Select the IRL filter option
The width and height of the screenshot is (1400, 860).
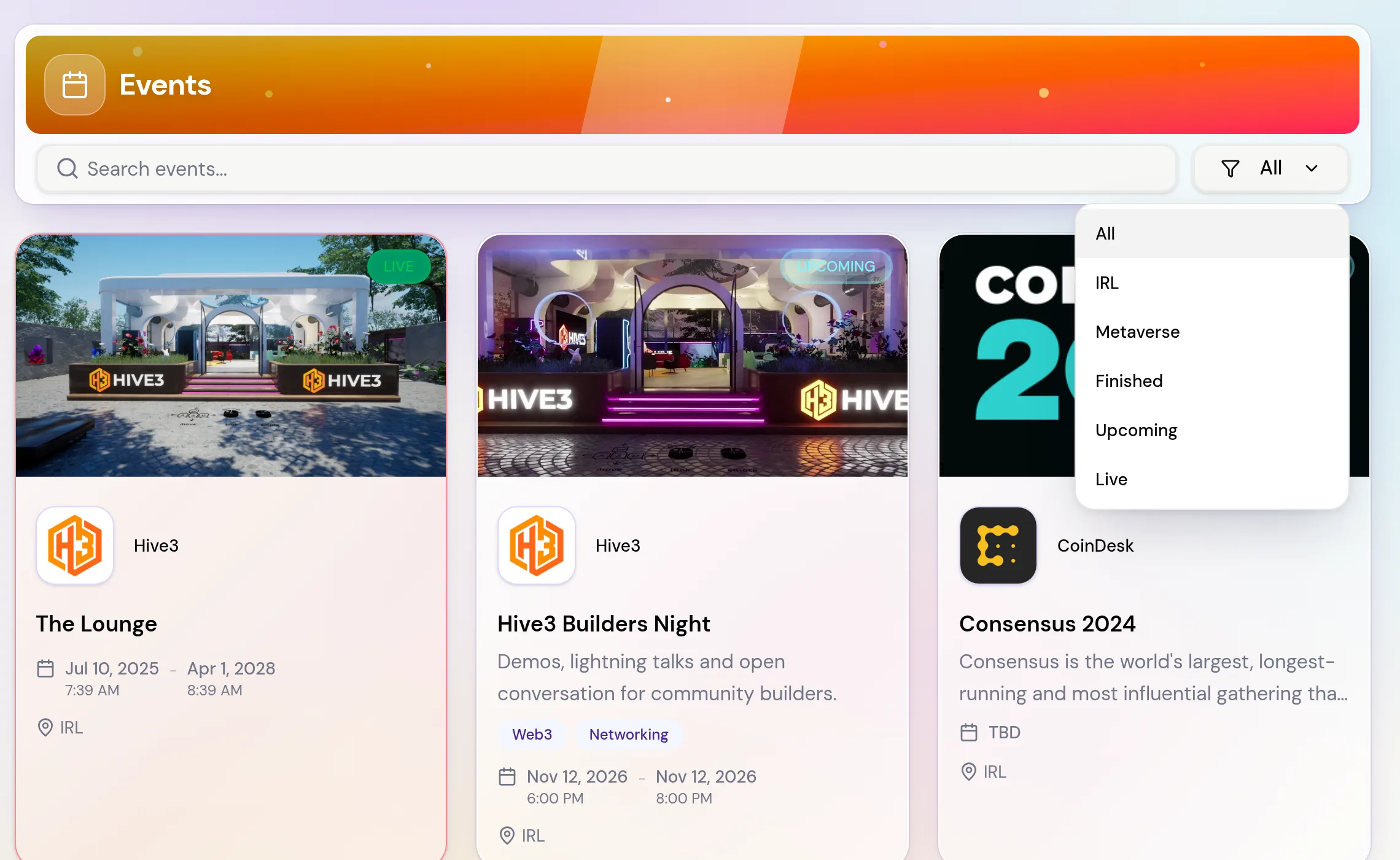click(x=1212, y=283)
